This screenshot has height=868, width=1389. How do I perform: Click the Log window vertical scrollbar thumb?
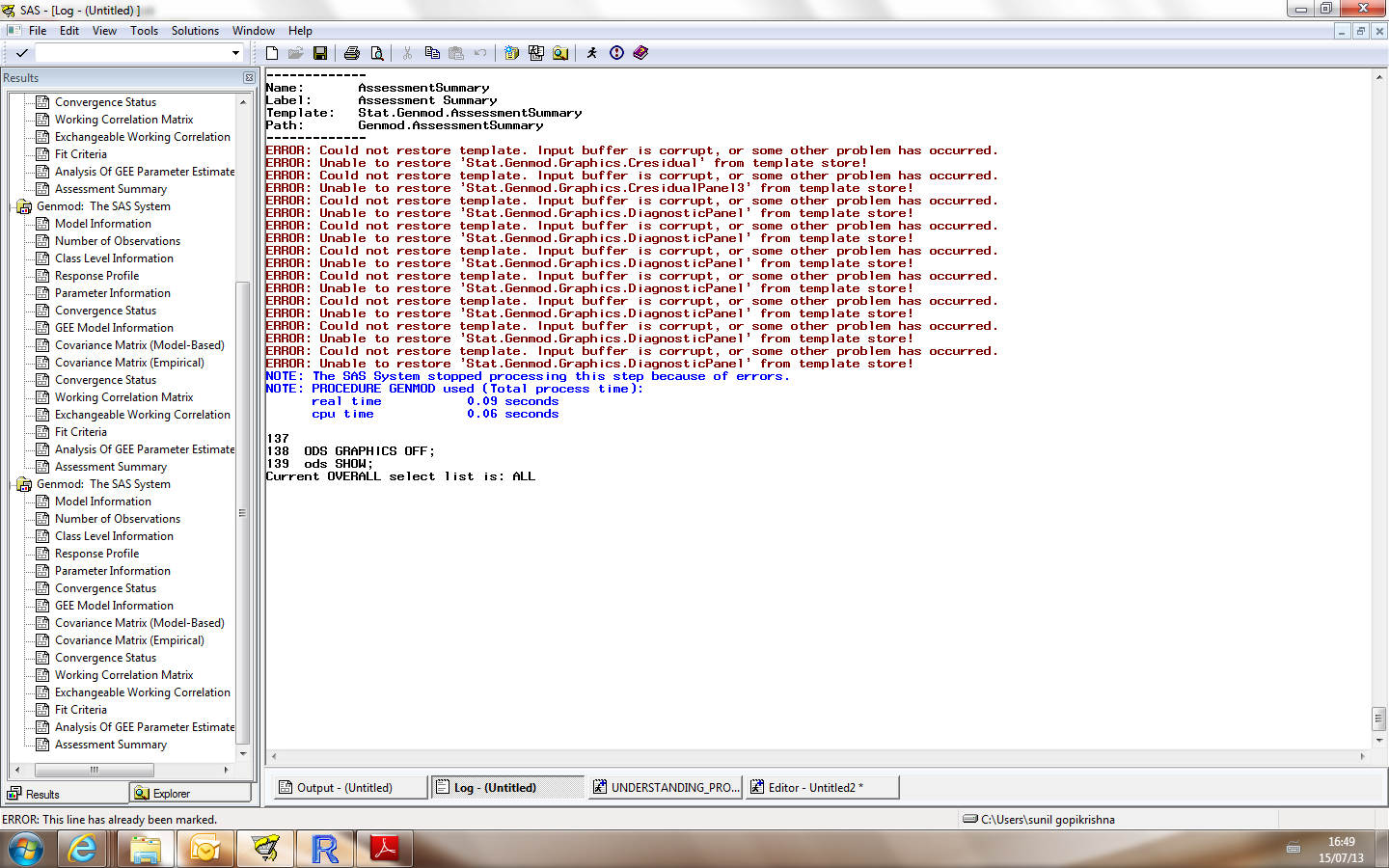click(1379, 719)
